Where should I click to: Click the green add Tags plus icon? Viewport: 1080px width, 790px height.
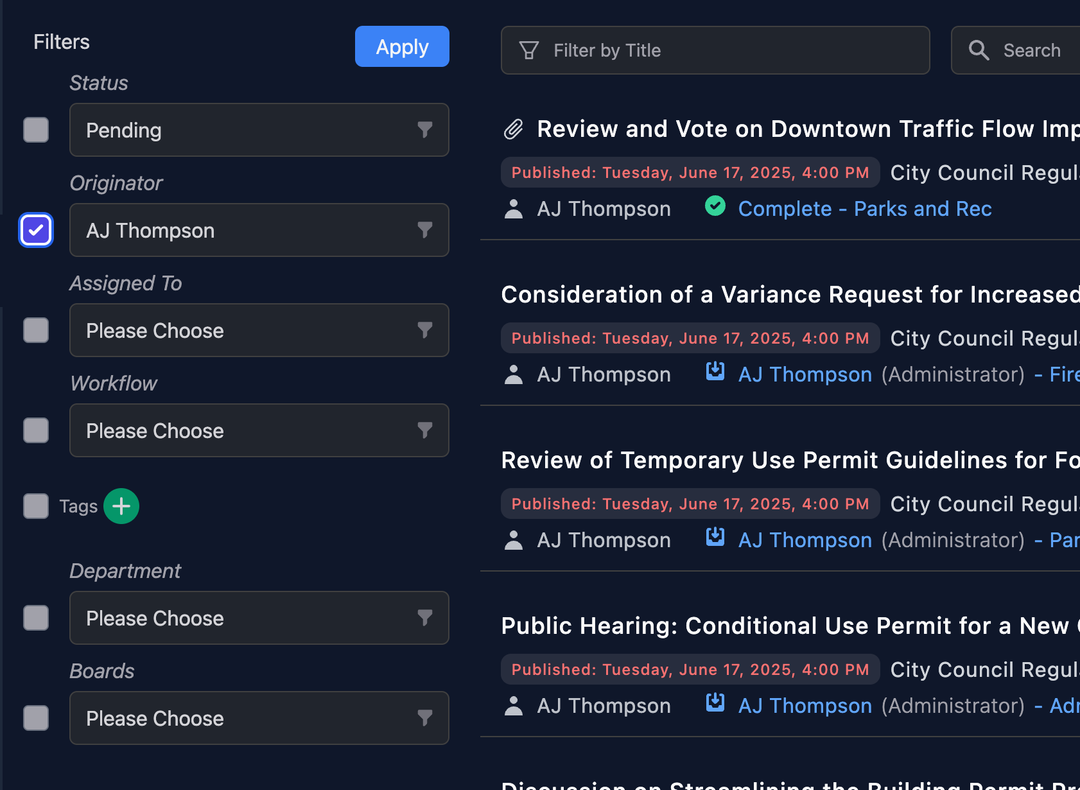click(121, 506)
